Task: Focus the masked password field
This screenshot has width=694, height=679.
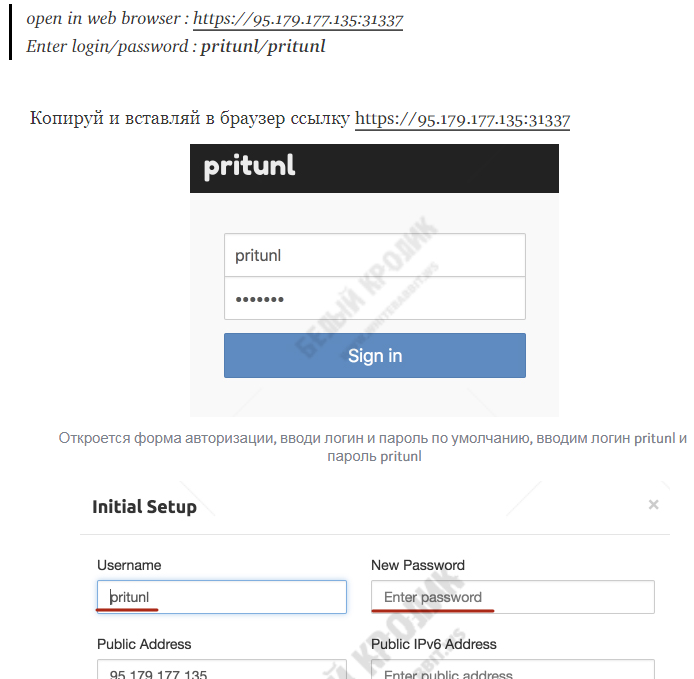Action: (374, 298)
